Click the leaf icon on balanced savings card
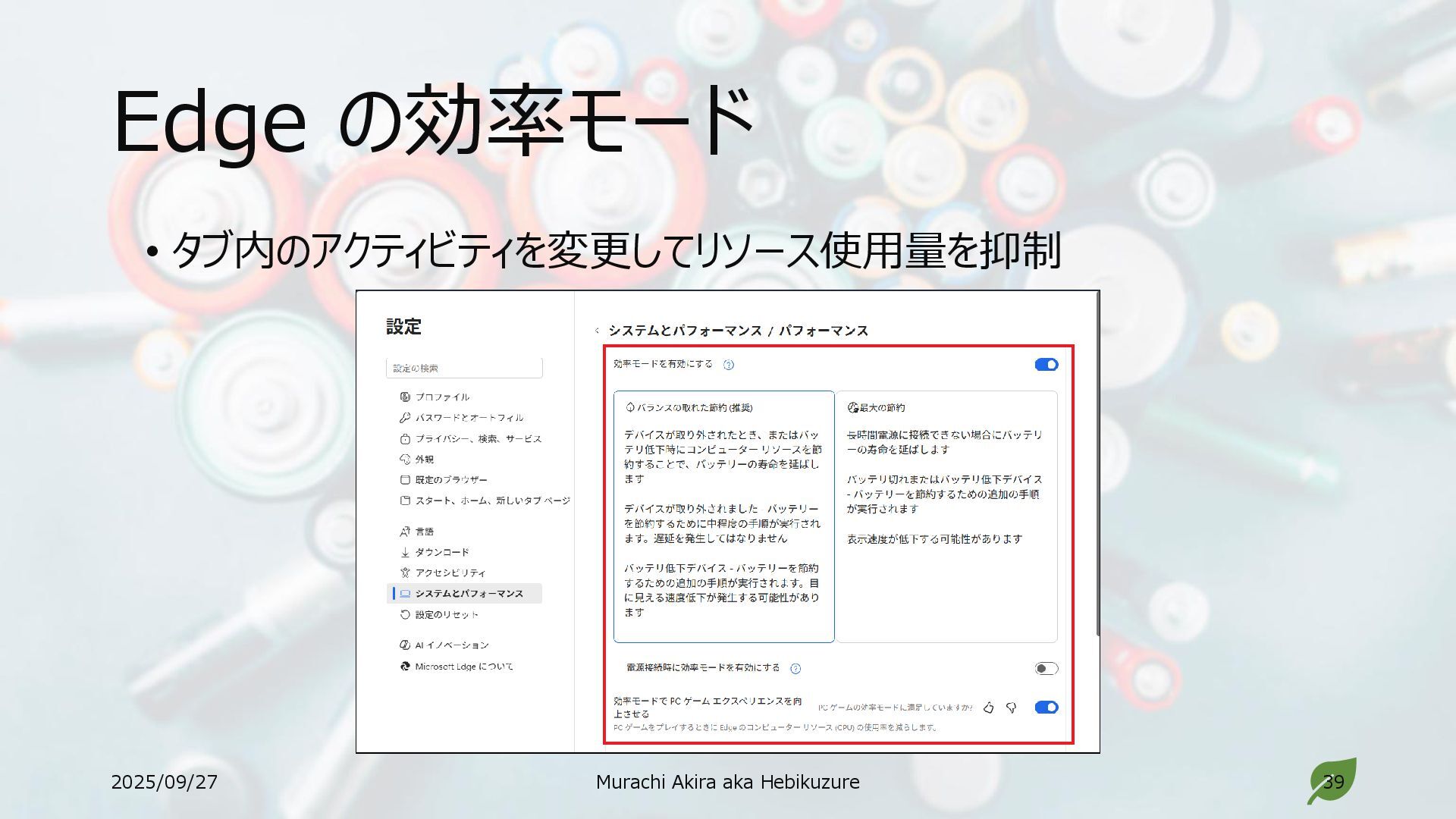1456x819 pixels. tap(629, 408)
